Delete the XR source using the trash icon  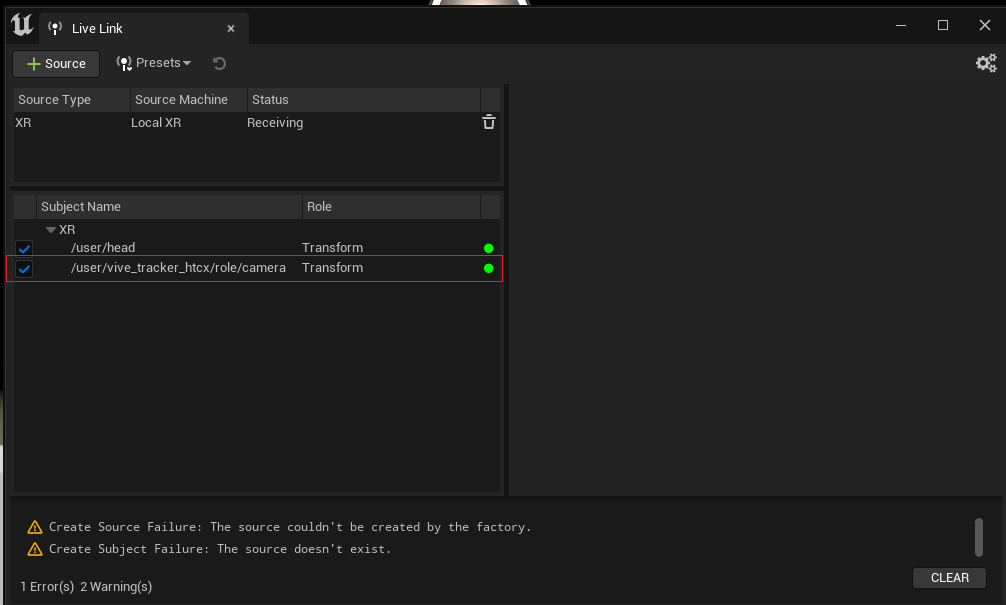[x=488, y=121]
